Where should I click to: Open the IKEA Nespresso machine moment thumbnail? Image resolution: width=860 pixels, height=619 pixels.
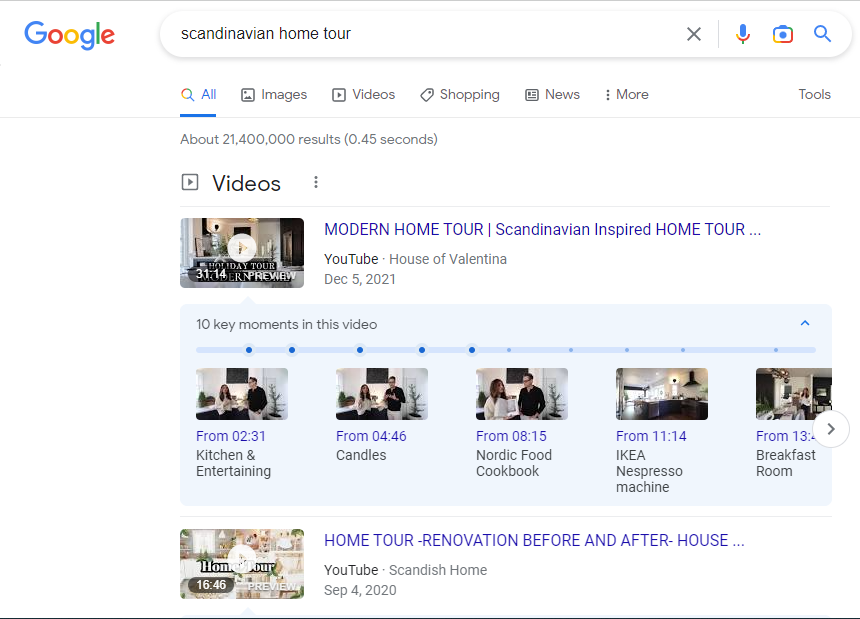[x=662, y=394]
